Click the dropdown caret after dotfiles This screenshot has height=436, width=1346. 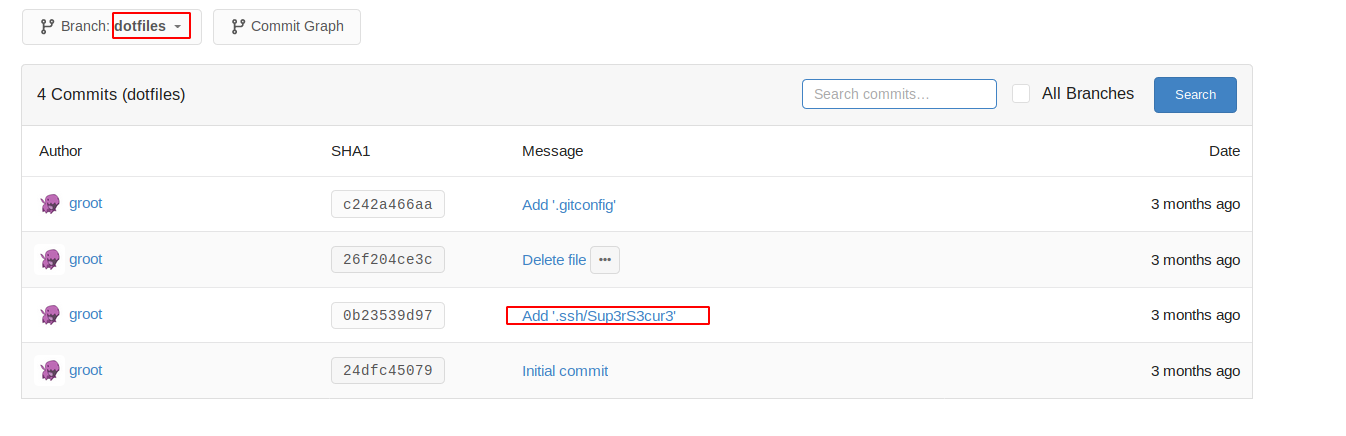178,27
